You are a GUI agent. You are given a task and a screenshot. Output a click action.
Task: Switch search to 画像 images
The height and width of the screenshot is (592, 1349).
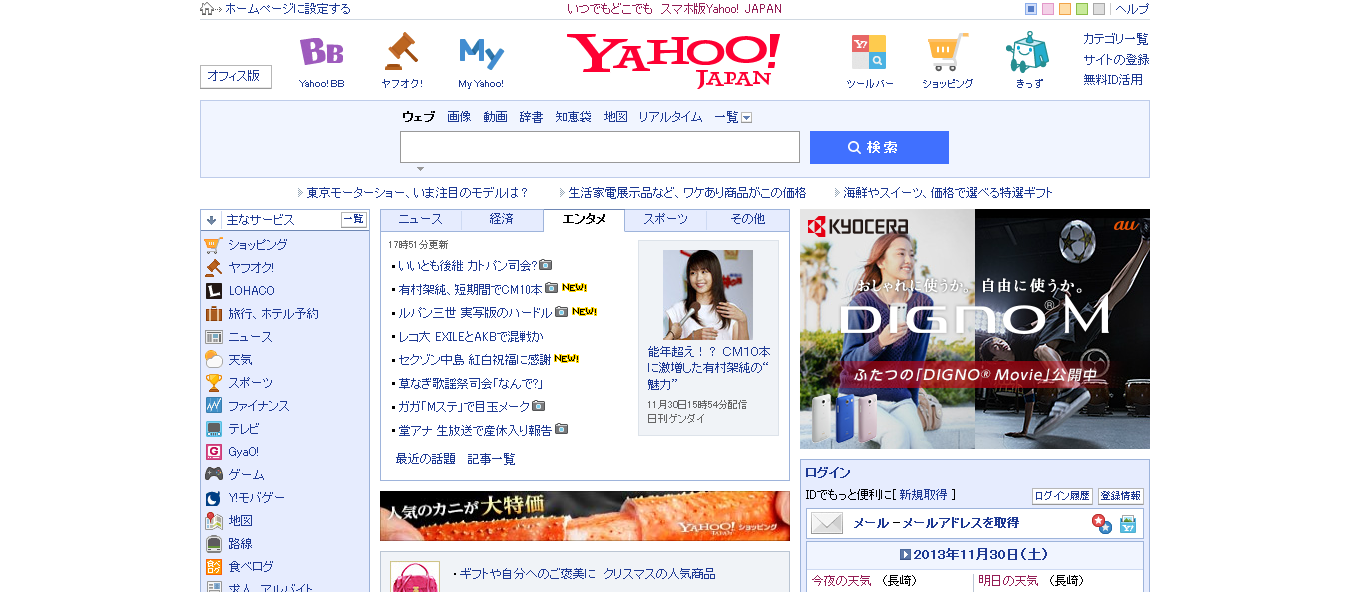click(x=459, y=117)
